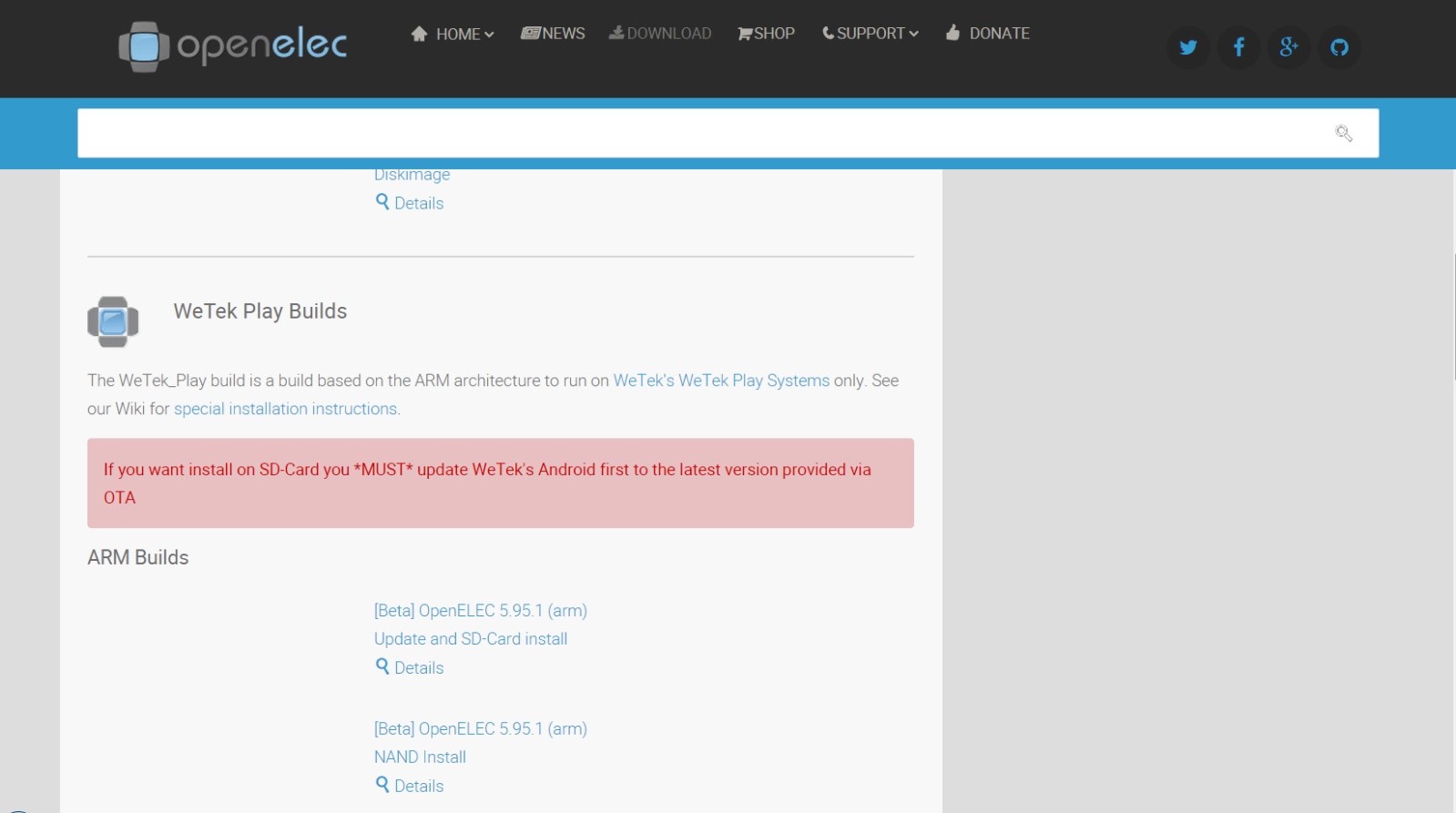Click the OpenELEC logo in the header
Image resolution: width=1456 pixels, height=813 pixels.
tap(233, 46)
